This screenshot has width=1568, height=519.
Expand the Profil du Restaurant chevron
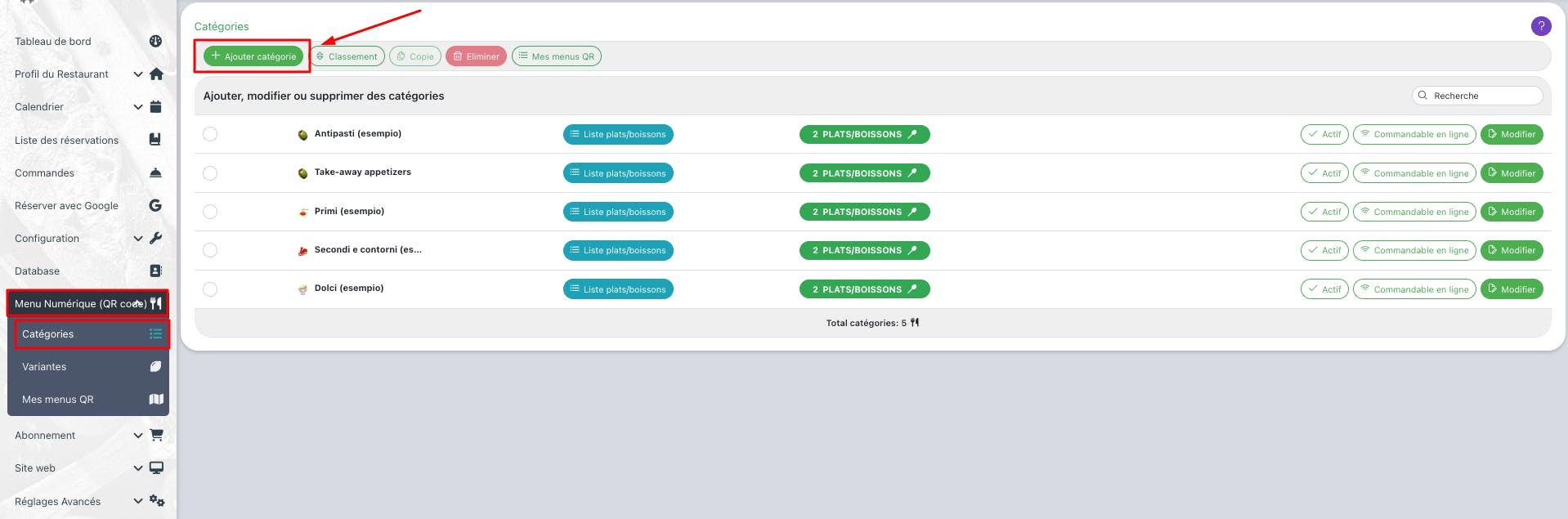click(138, 74)
